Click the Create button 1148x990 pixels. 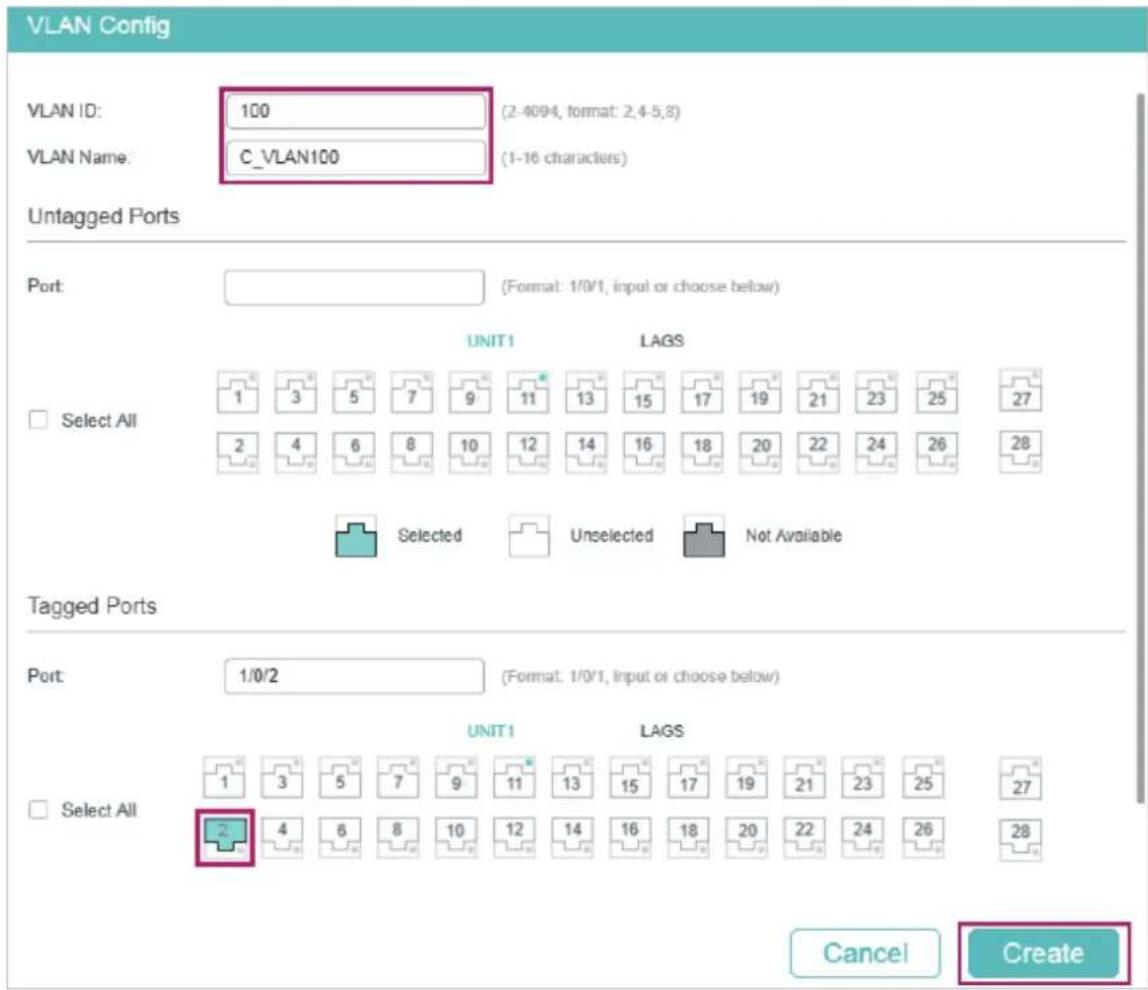point(1043,953)
